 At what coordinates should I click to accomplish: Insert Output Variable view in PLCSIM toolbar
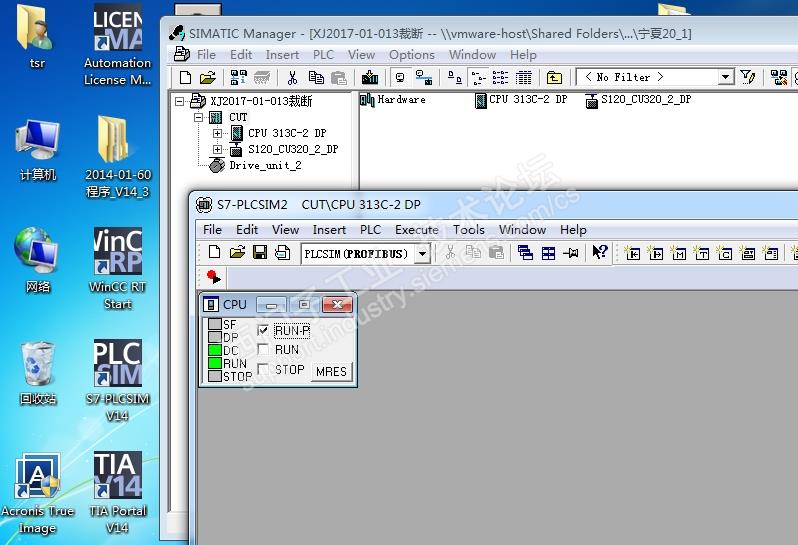pyautogui.click(x=656, y=252)
